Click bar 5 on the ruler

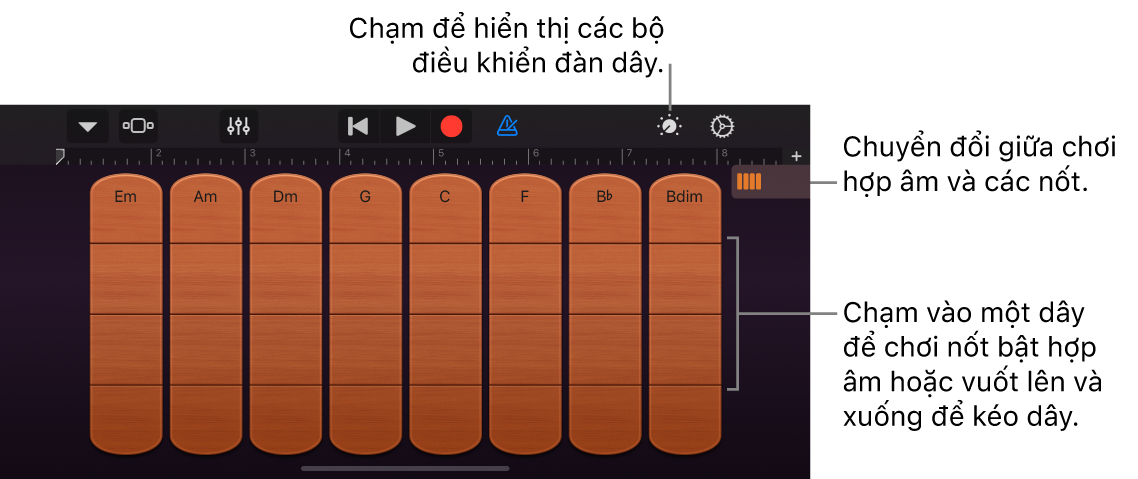[x=440, y=155]
